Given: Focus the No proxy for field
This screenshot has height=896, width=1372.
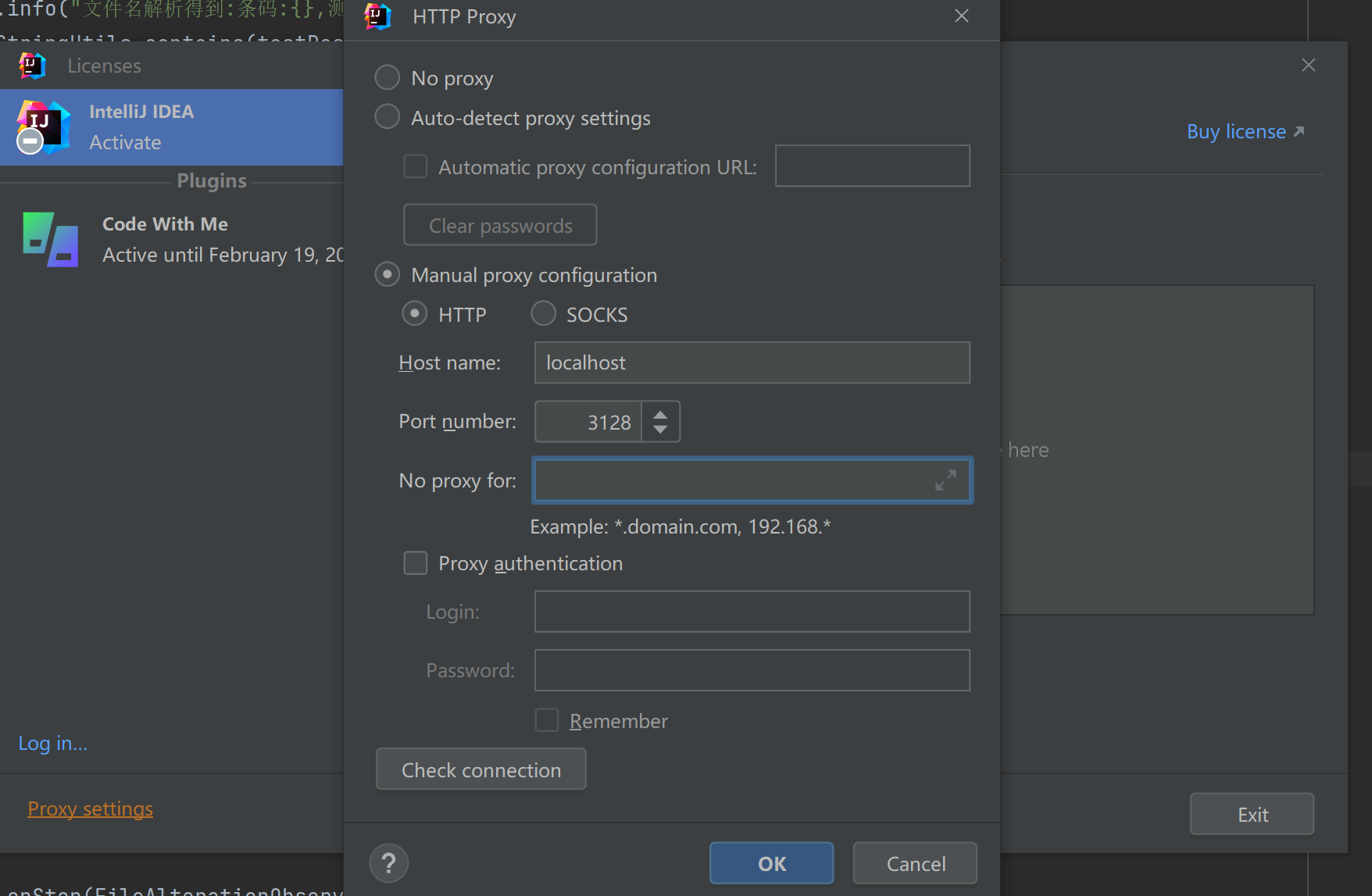Looking at the screenshot, I should pyautogui.click(x=752, y=480).
